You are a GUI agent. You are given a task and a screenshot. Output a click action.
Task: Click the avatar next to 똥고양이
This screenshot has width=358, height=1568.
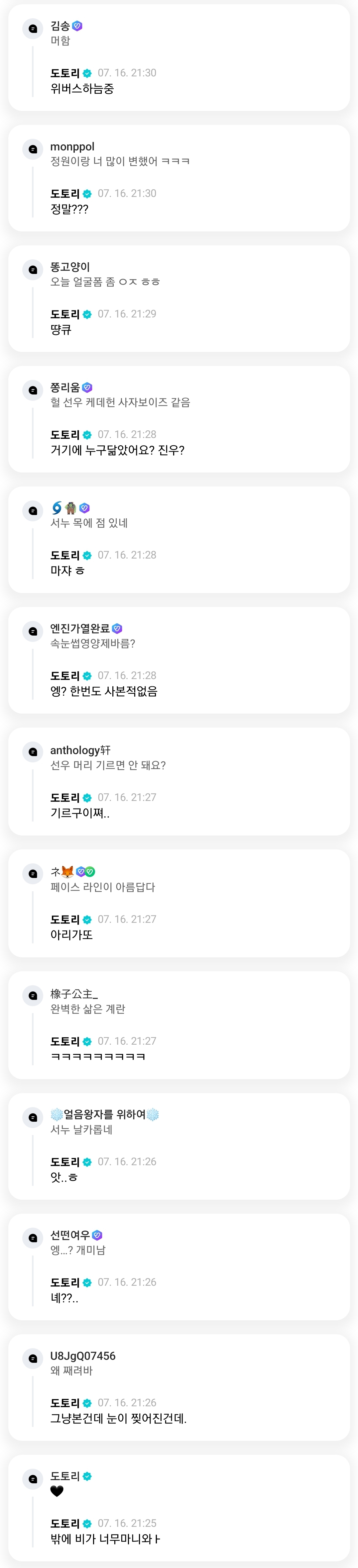[x=33, y=270]
